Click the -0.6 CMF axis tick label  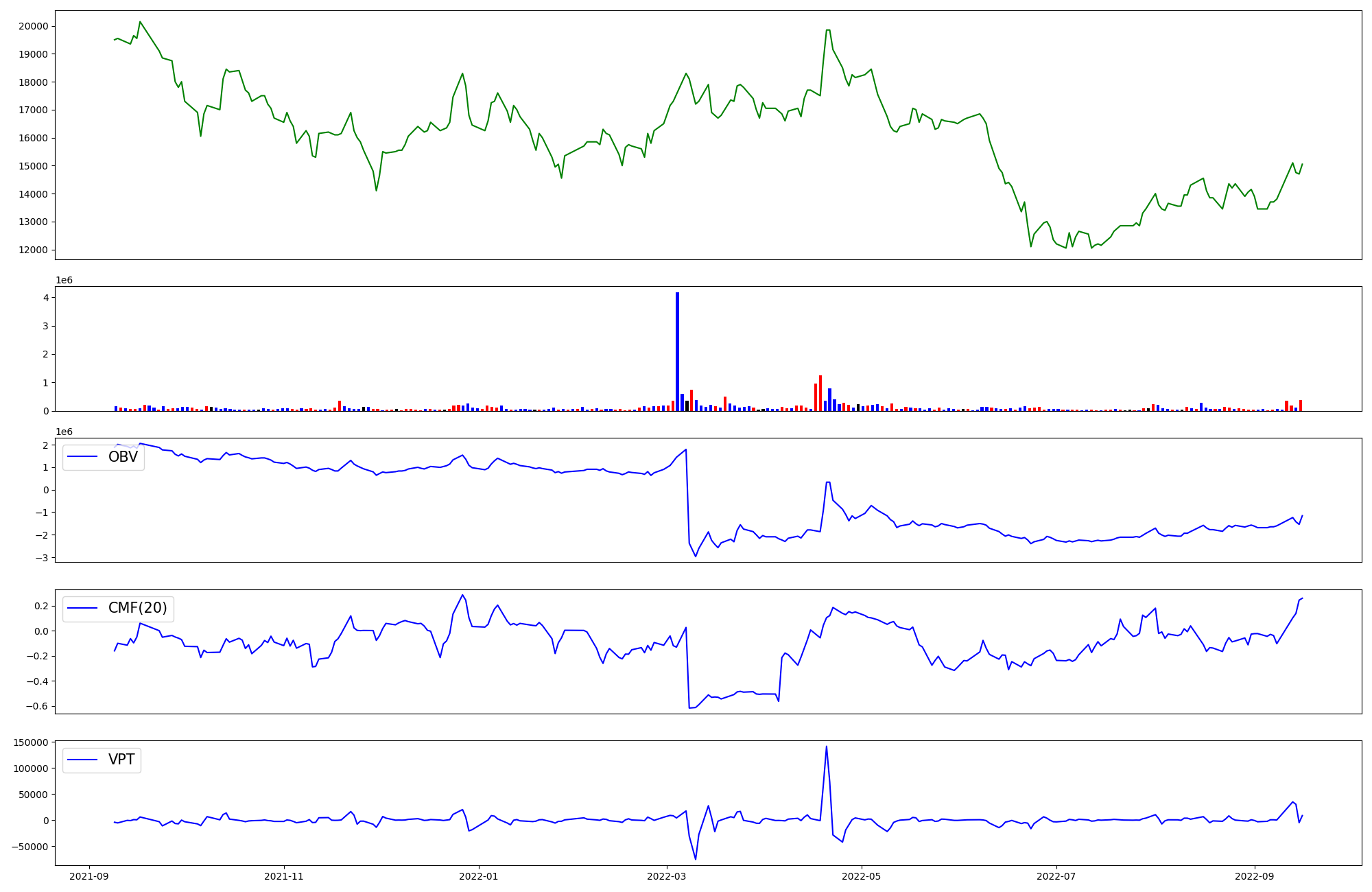tap(38, 706)
